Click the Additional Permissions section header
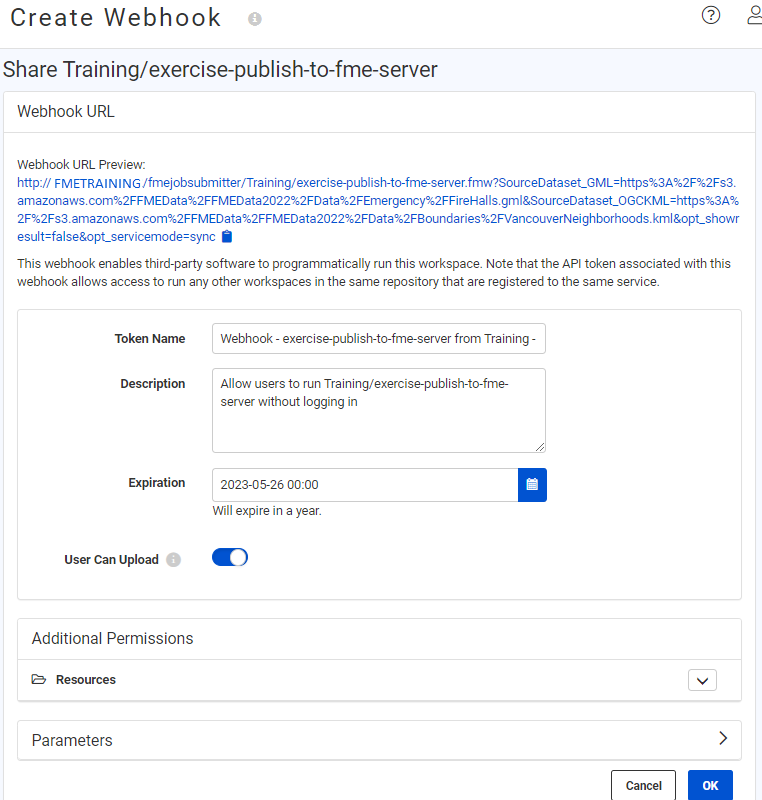Viewport: 762px width, 800px height. tap(112, 638)
